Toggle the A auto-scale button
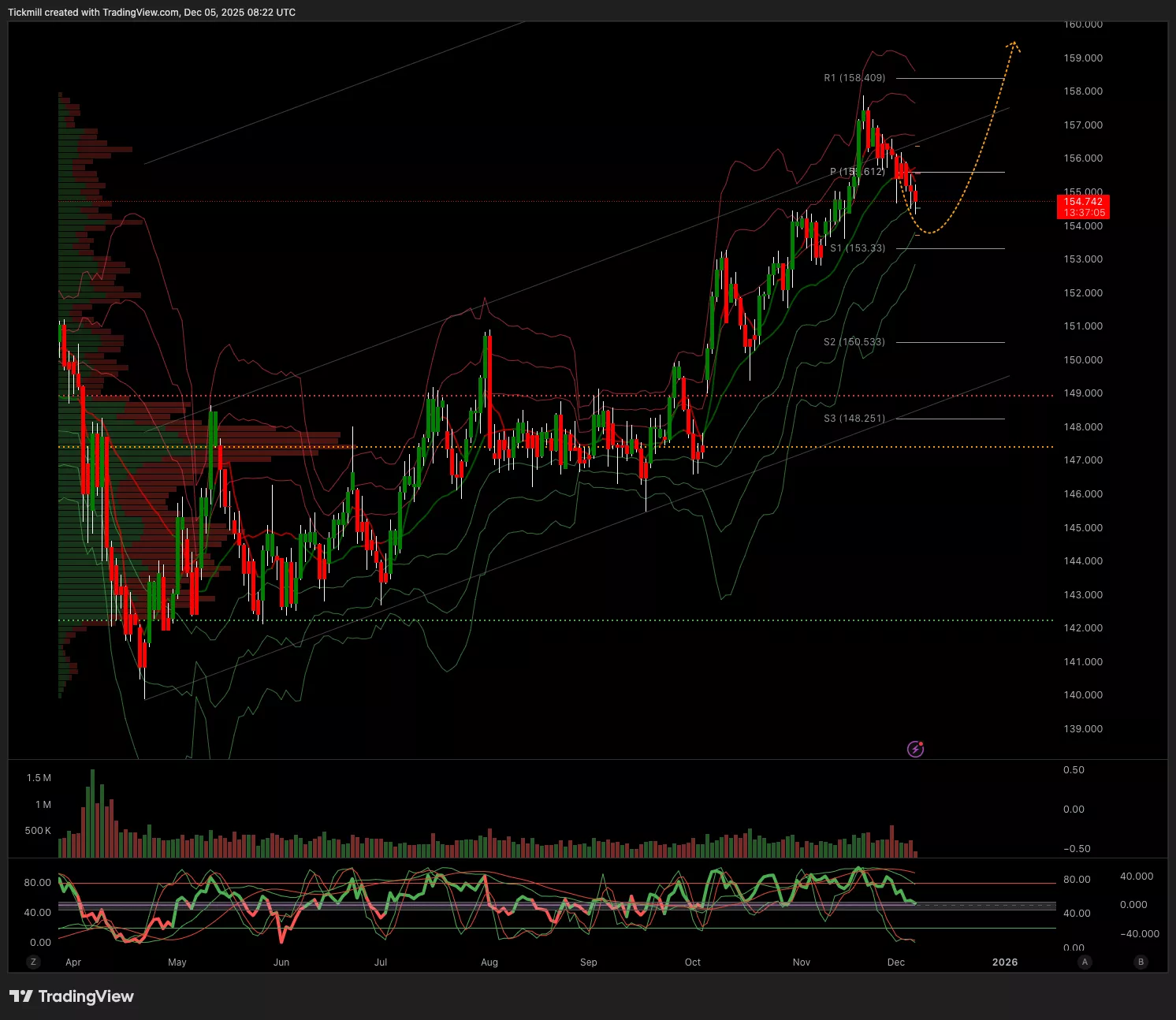Image resolution: width=1176 pixels, height=1020 pixels. tap(1085, 962)
